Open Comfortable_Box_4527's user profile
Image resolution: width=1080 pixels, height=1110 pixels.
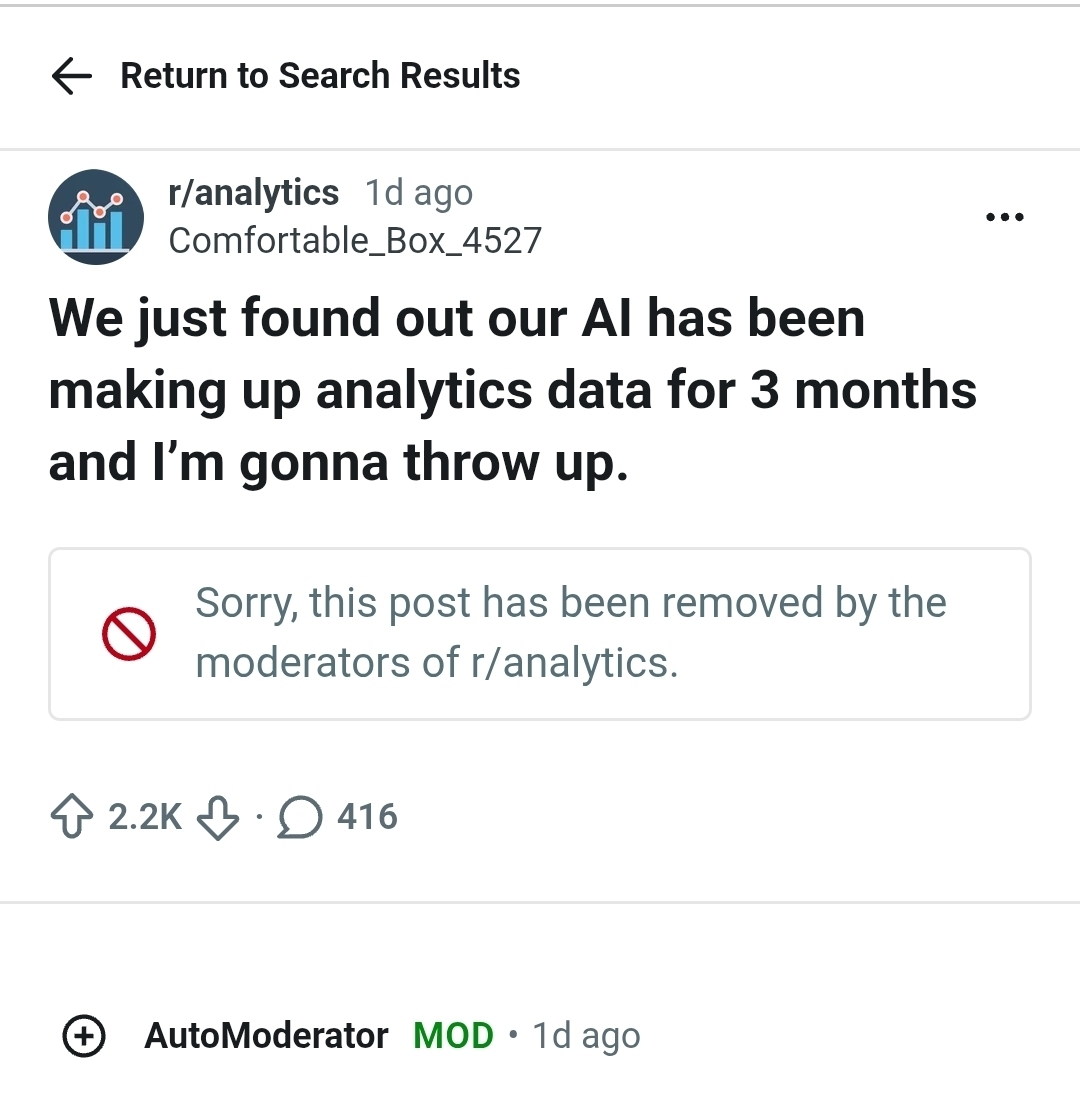point(355,240)
